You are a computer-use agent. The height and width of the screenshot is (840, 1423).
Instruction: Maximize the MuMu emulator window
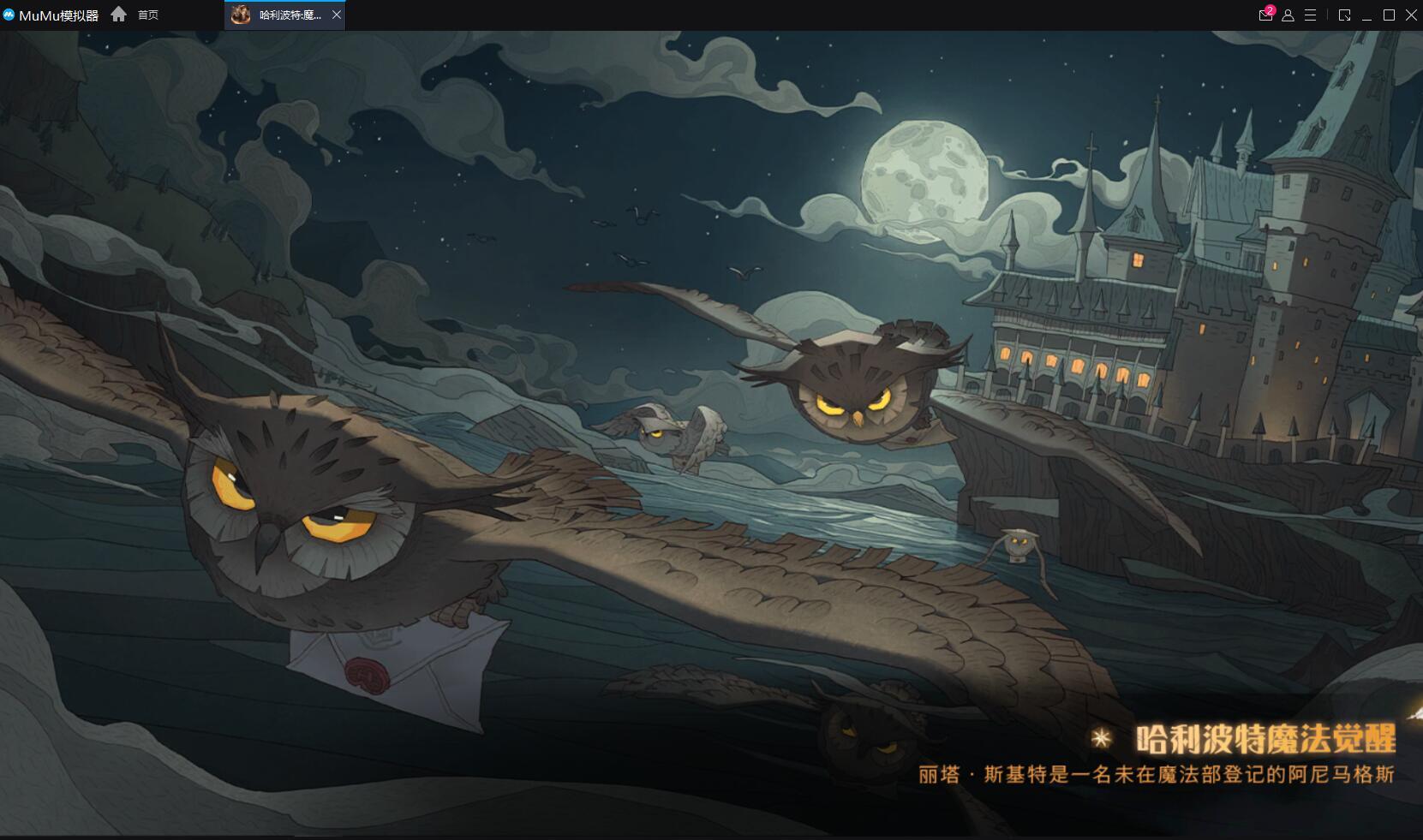pyautogui.click(x=1390, y=15)
